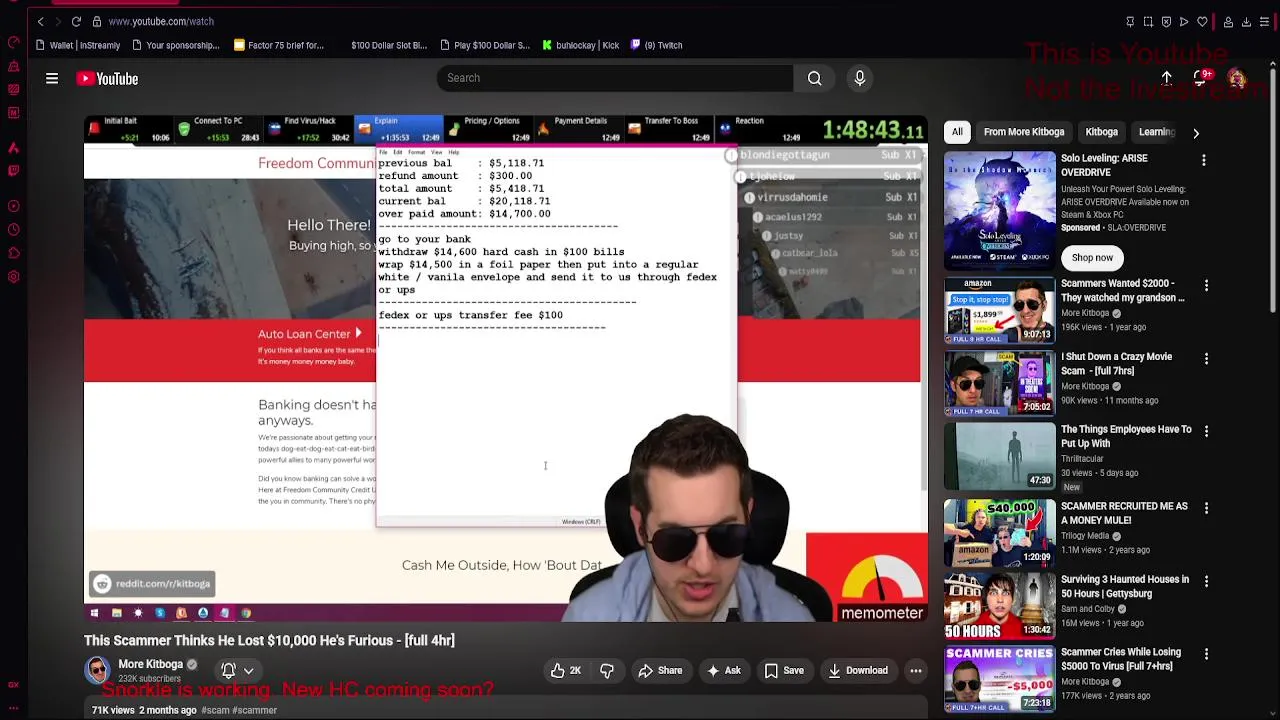The image size is (1280, 720).
Task: Open the 47:30 Thrilltacular video thumbnail
Action: (999, 456)
